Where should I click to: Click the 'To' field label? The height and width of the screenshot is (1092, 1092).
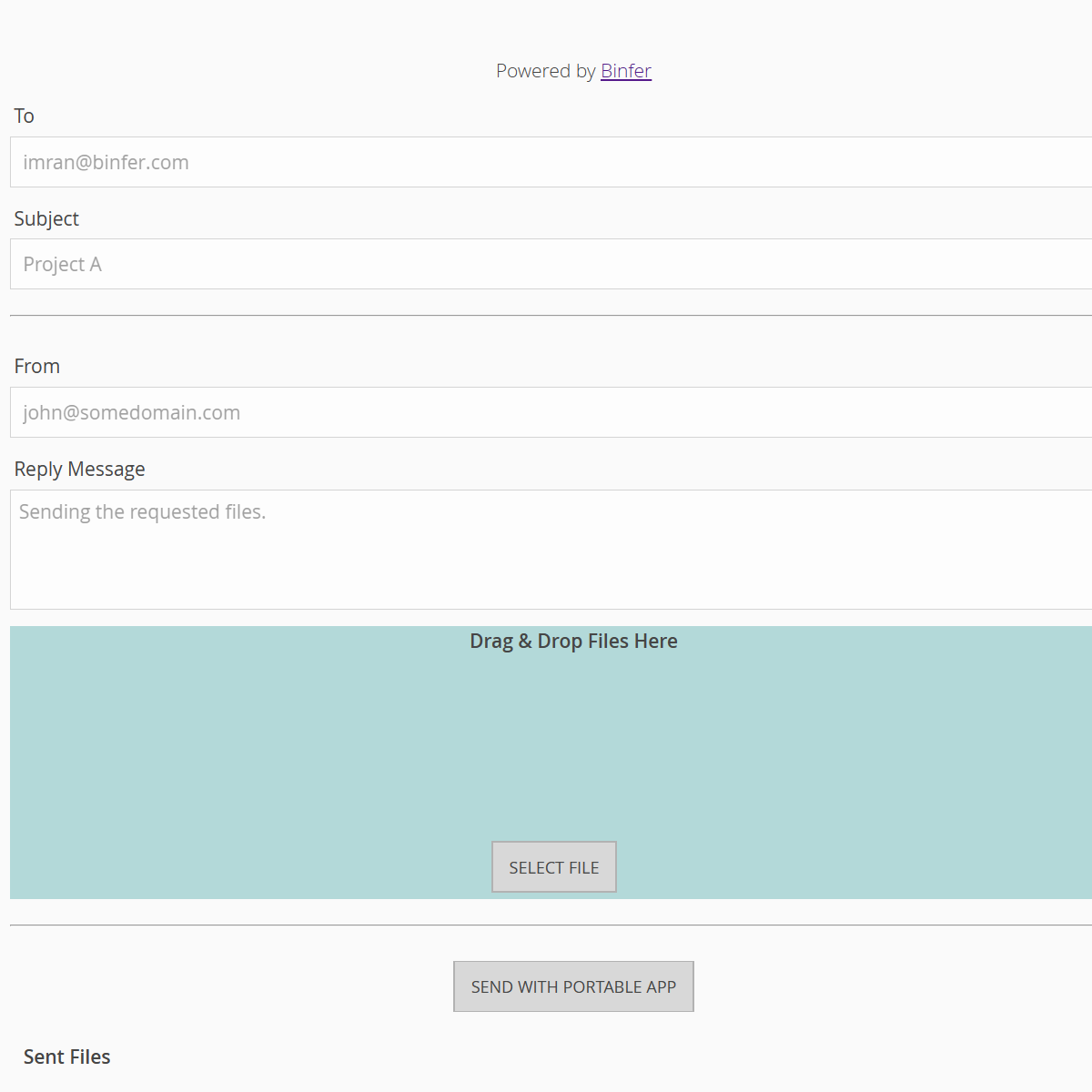click(x=25, y=116)
